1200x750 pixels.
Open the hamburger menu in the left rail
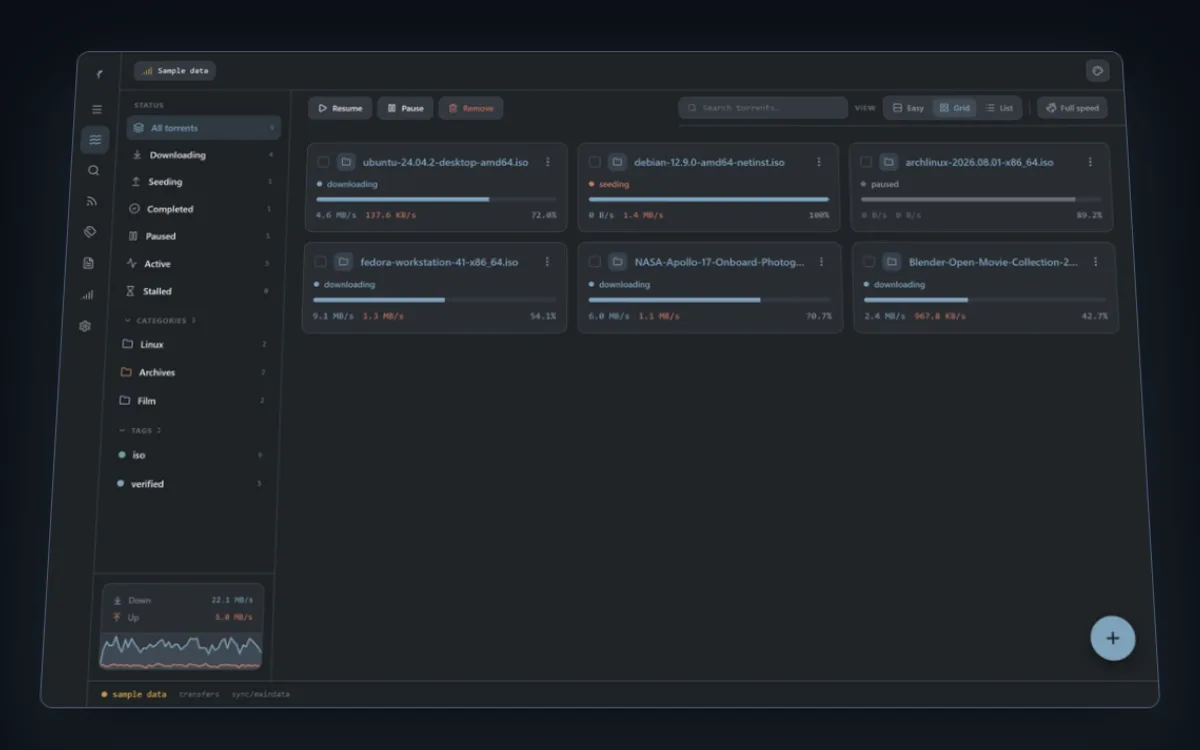(x=97, y=109)
